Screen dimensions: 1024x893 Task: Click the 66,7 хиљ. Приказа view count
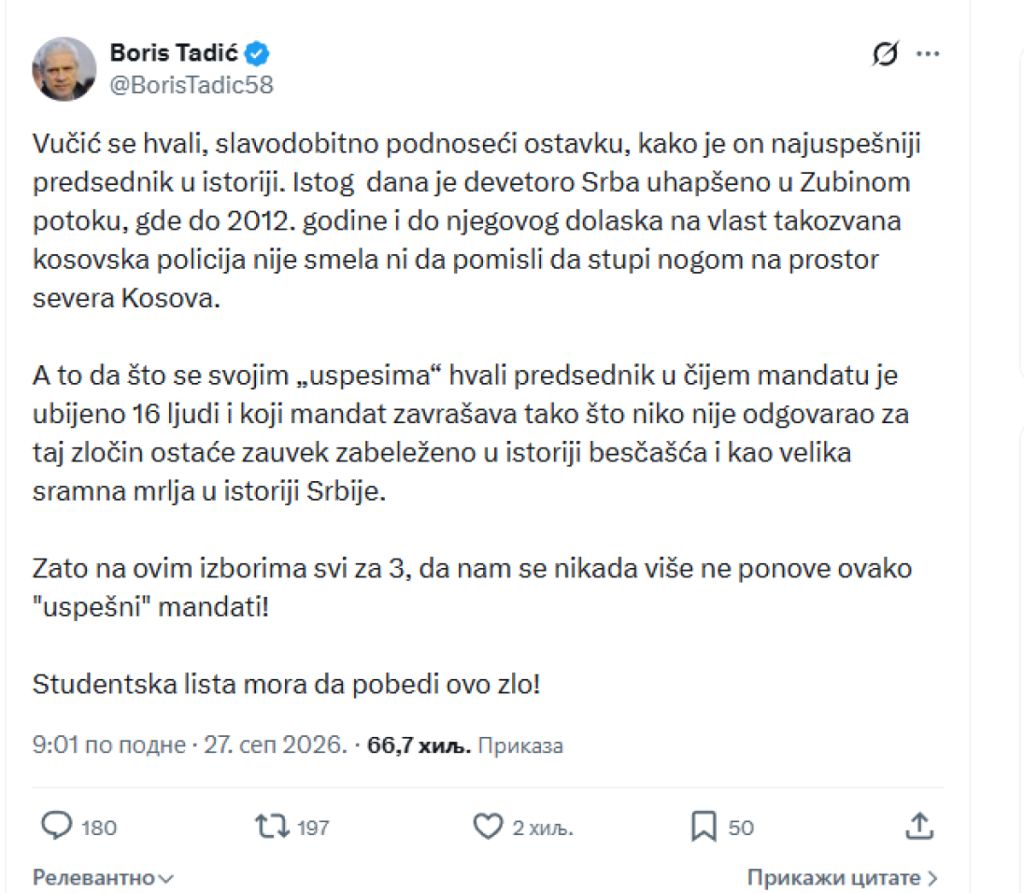point(465,745)
